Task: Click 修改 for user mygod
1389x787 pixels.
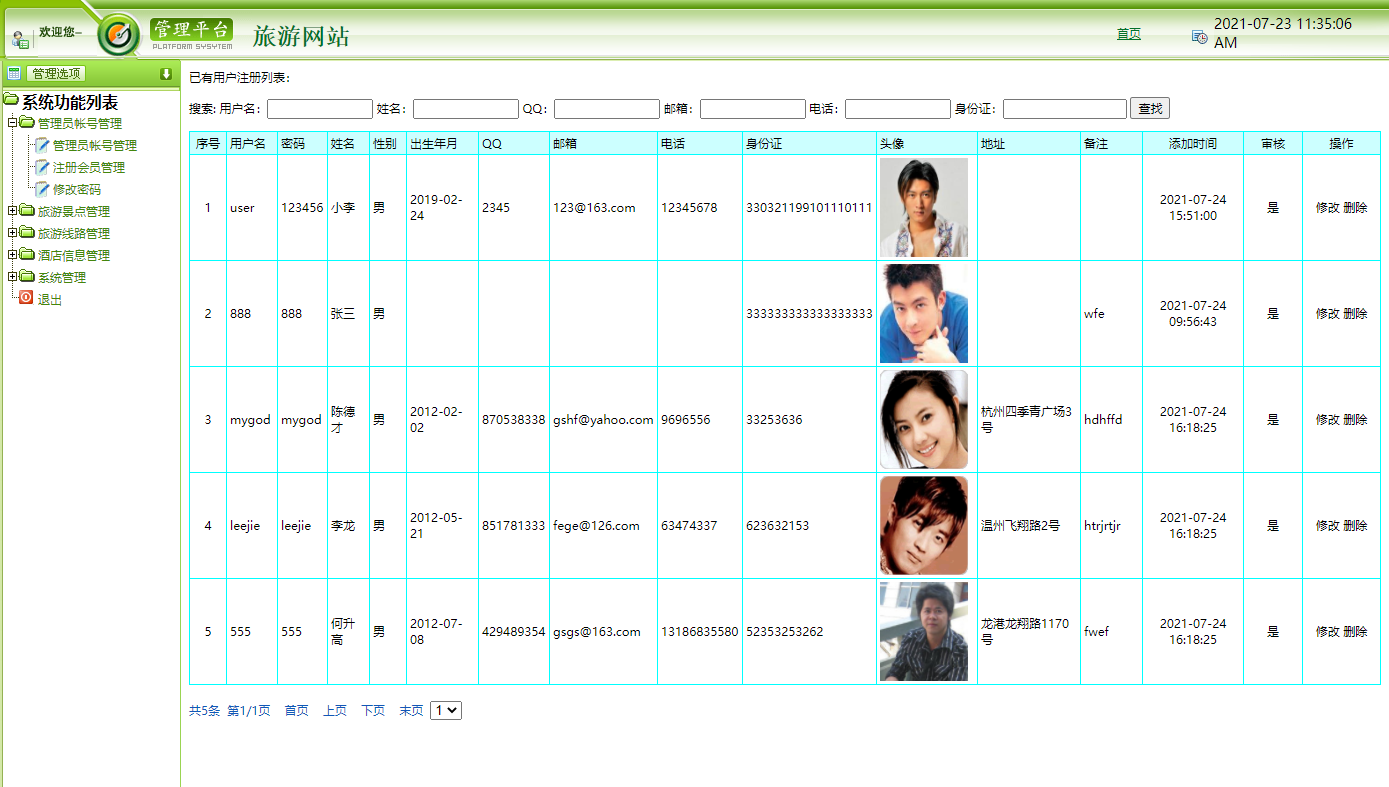Action: click(1328, 420)
